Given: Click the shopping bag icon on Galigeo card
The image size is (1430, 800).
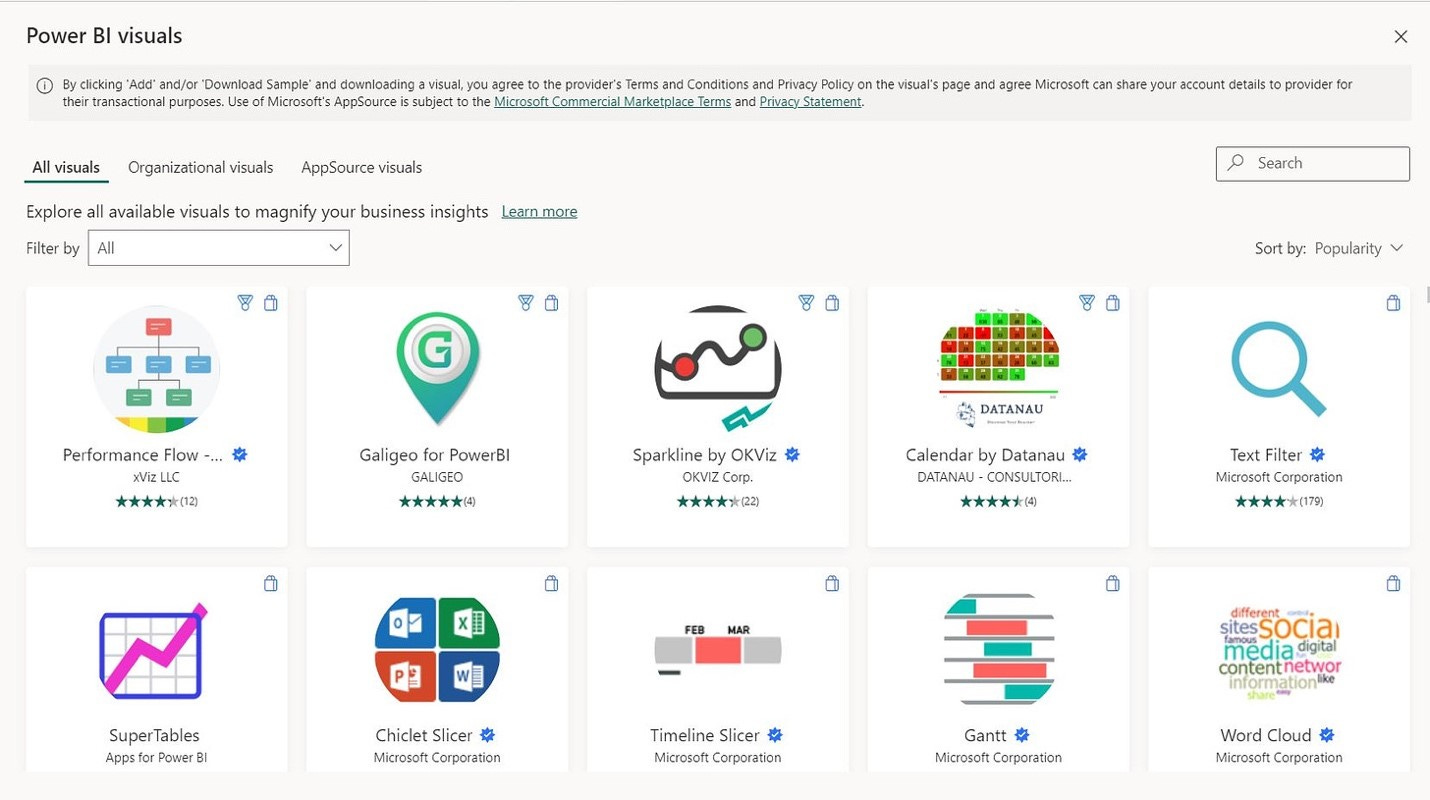Looking at the screenshot, I should click(x=552, y=303).
